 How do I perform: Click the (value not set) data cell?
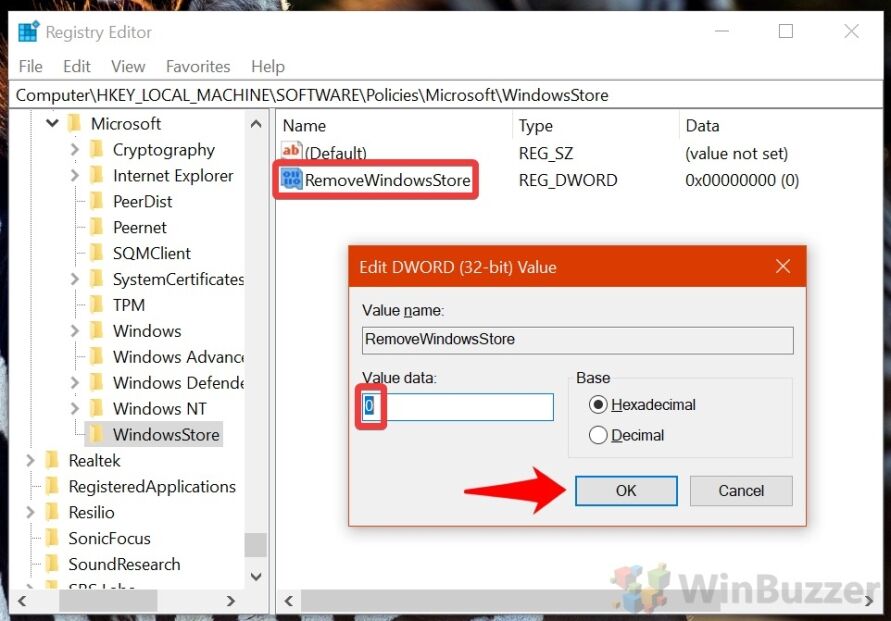[736, 153]
